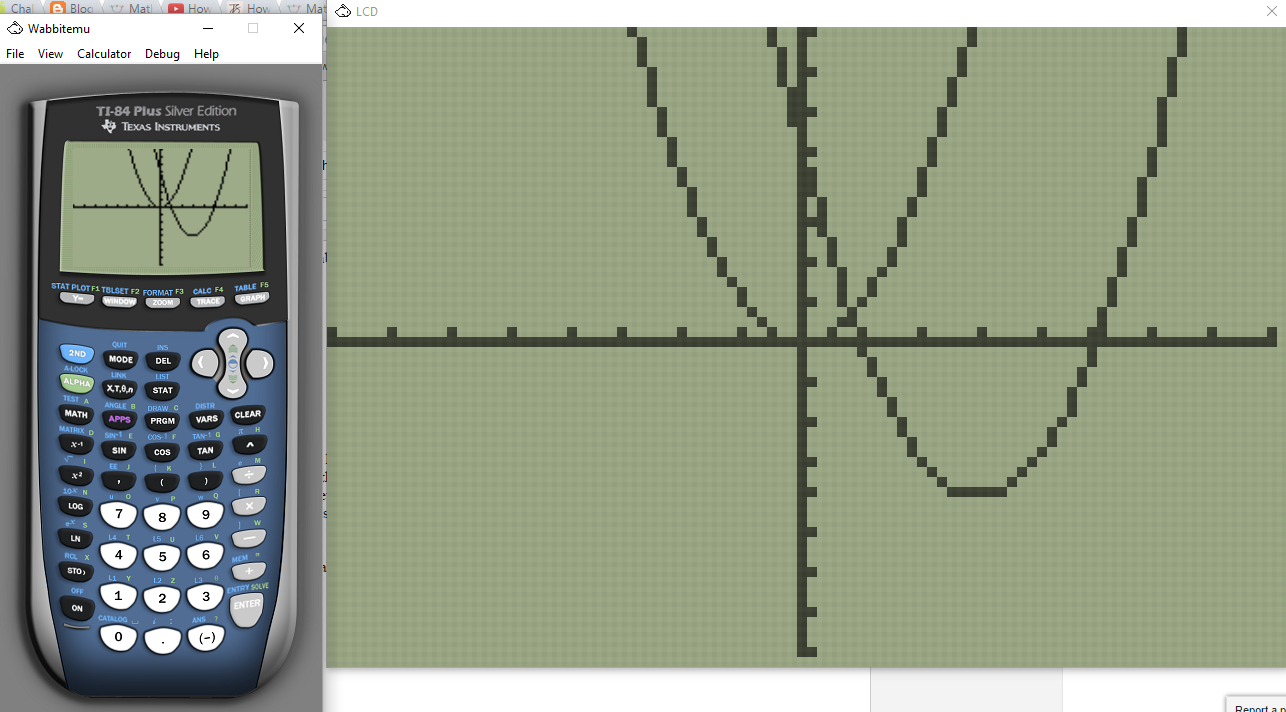Open the Calculator menu
The width and height of the screenshot is (1286, 712).
pos(103,54)
